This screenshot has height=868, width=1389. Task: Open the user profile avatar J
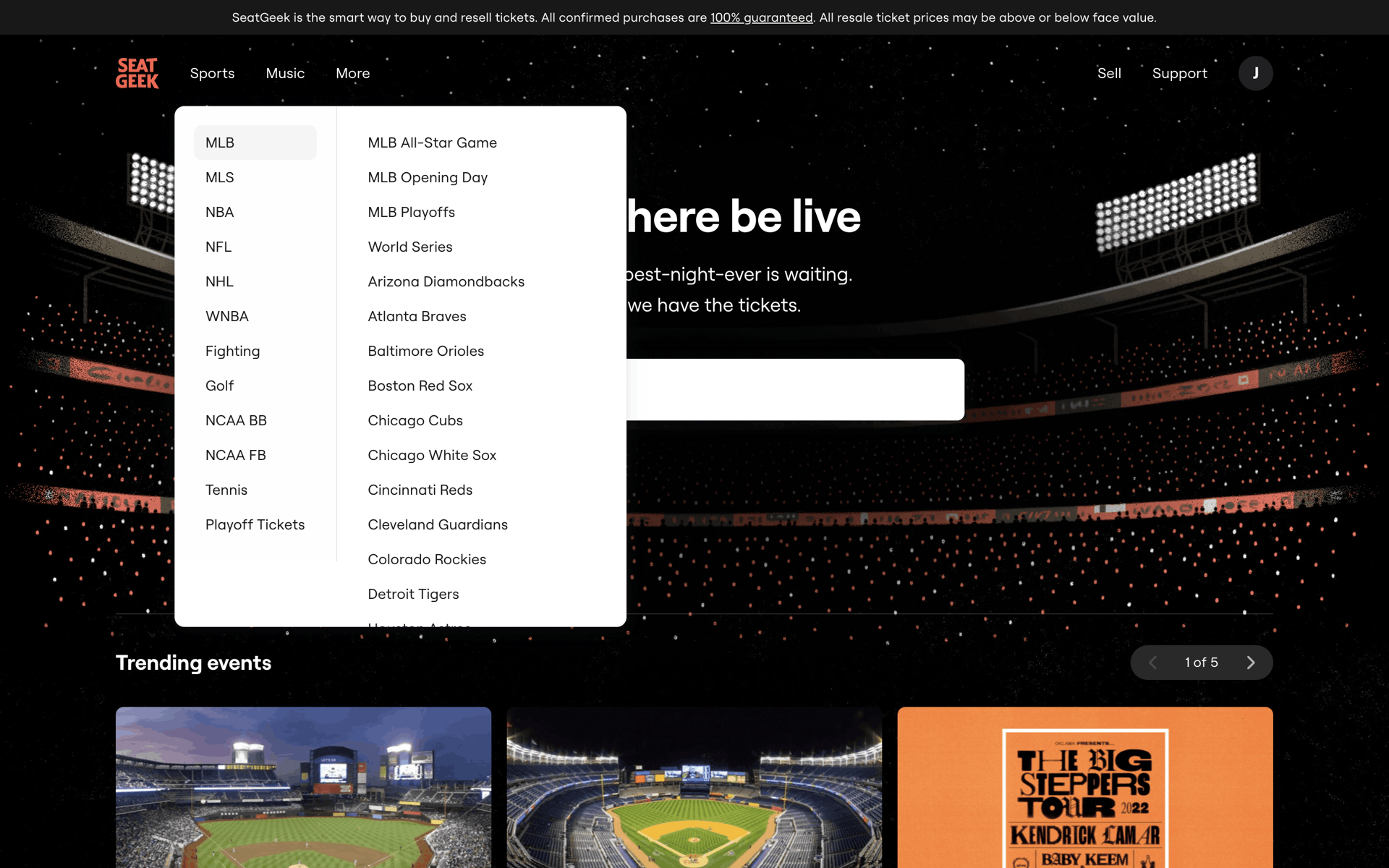coord(1255,73)
